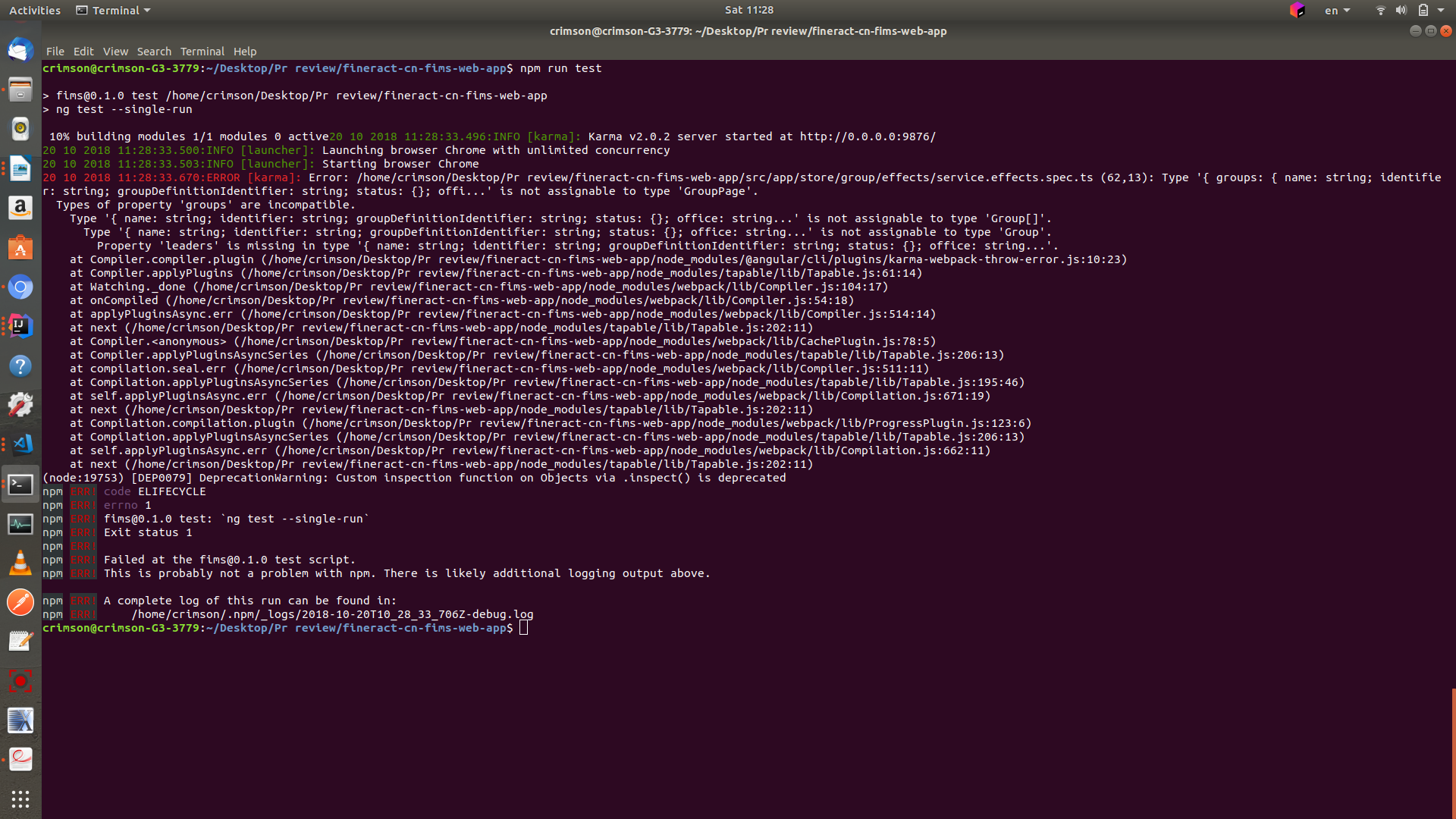Open Visual Studio Code

click(x=20, y=444)
